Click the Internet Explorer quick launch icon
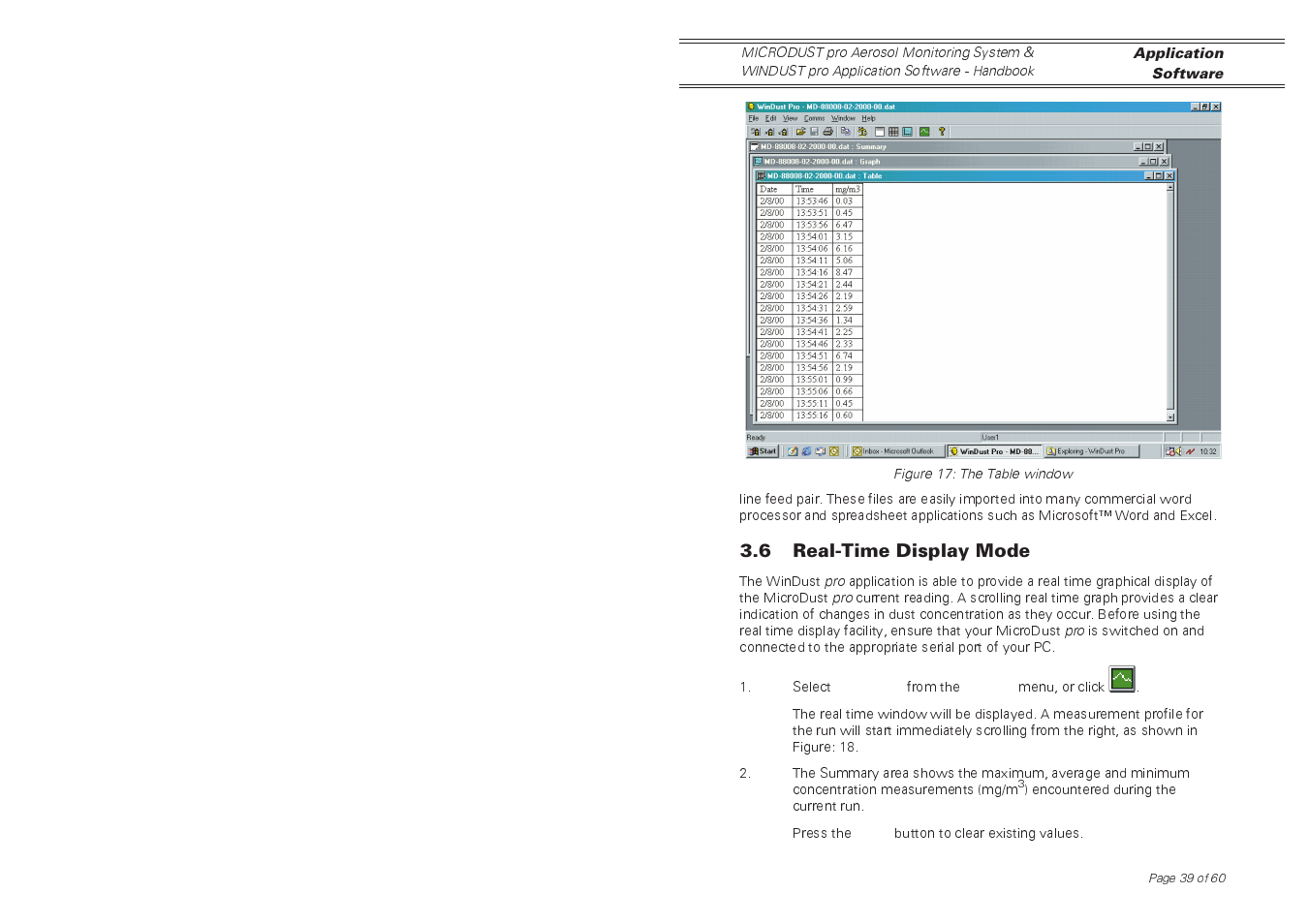 (806, 451)
